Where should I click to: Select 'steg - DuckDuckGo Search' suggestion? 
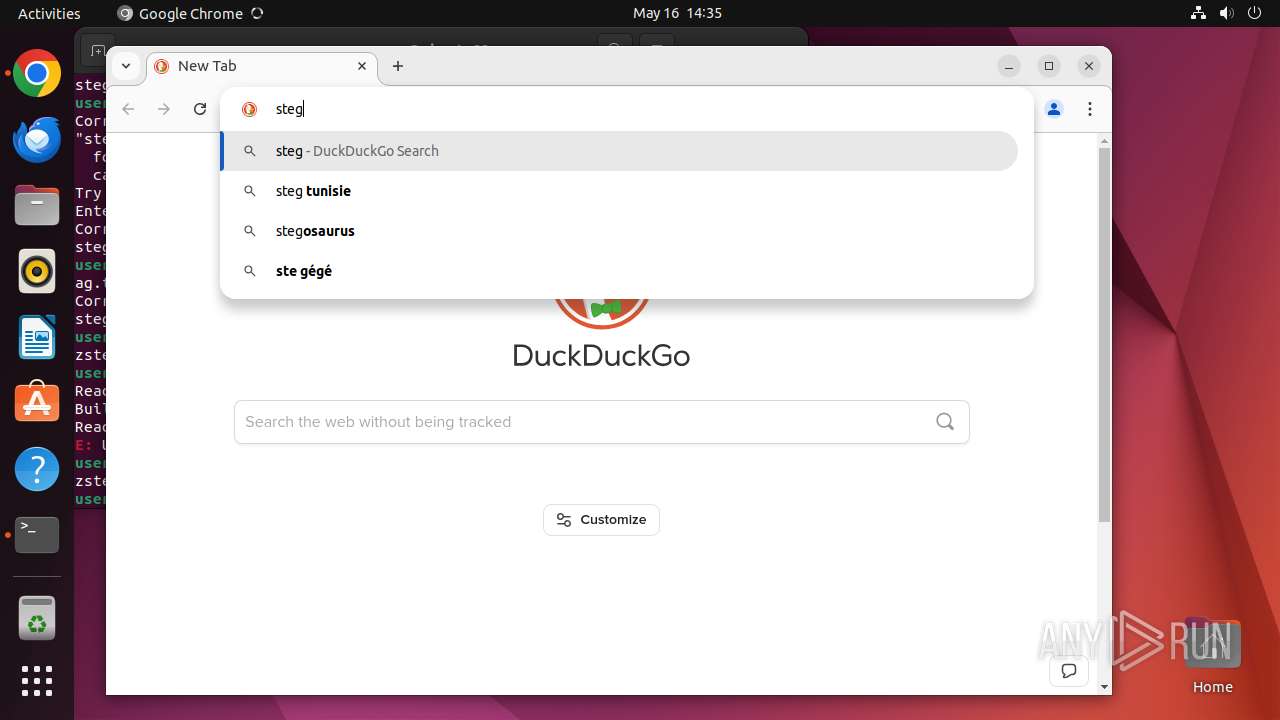pyautogui.click(x=619, y=151)
